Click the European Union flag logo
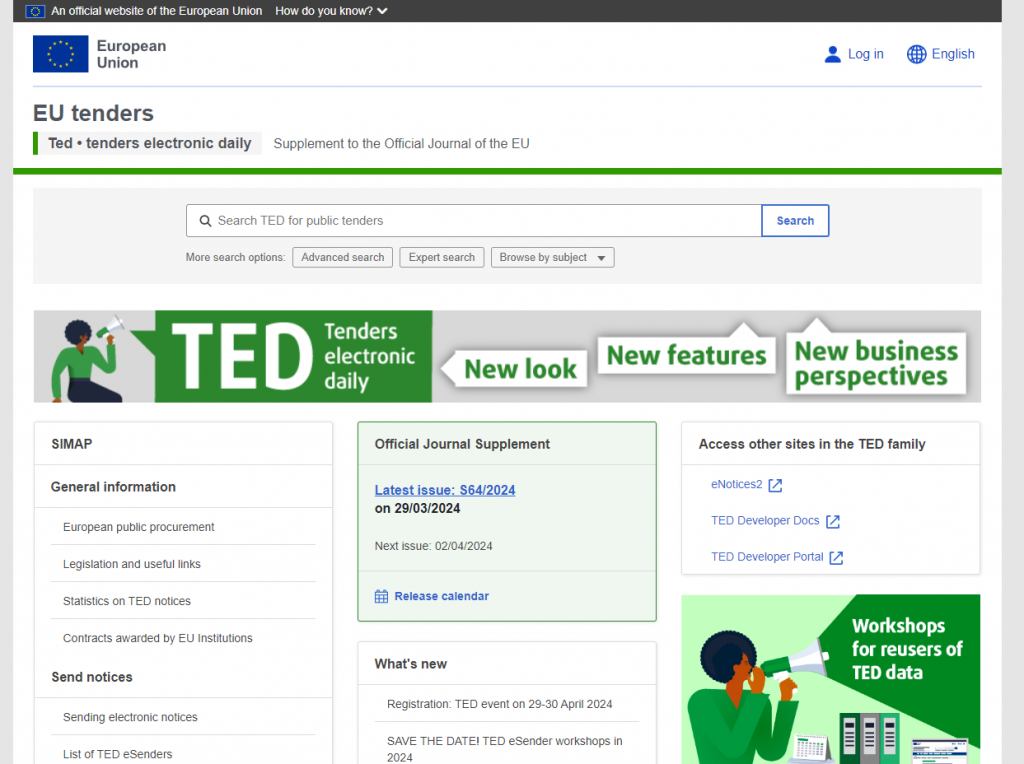This screenshot has height=764, width=1024. 61,54
